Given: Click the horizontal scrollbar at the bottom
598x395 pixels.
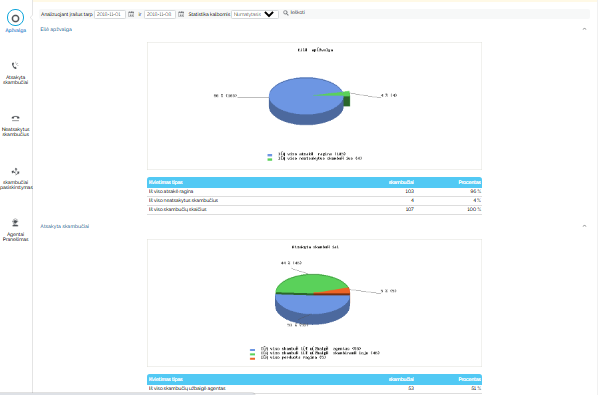Looking at the screenshot, I should click(x=127, y=393).
